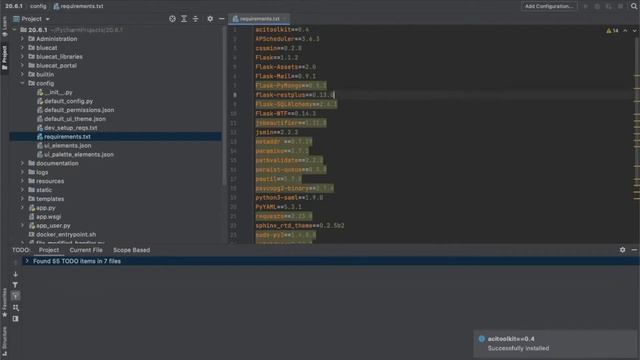Open Project panel gear options

pos(210,19)
